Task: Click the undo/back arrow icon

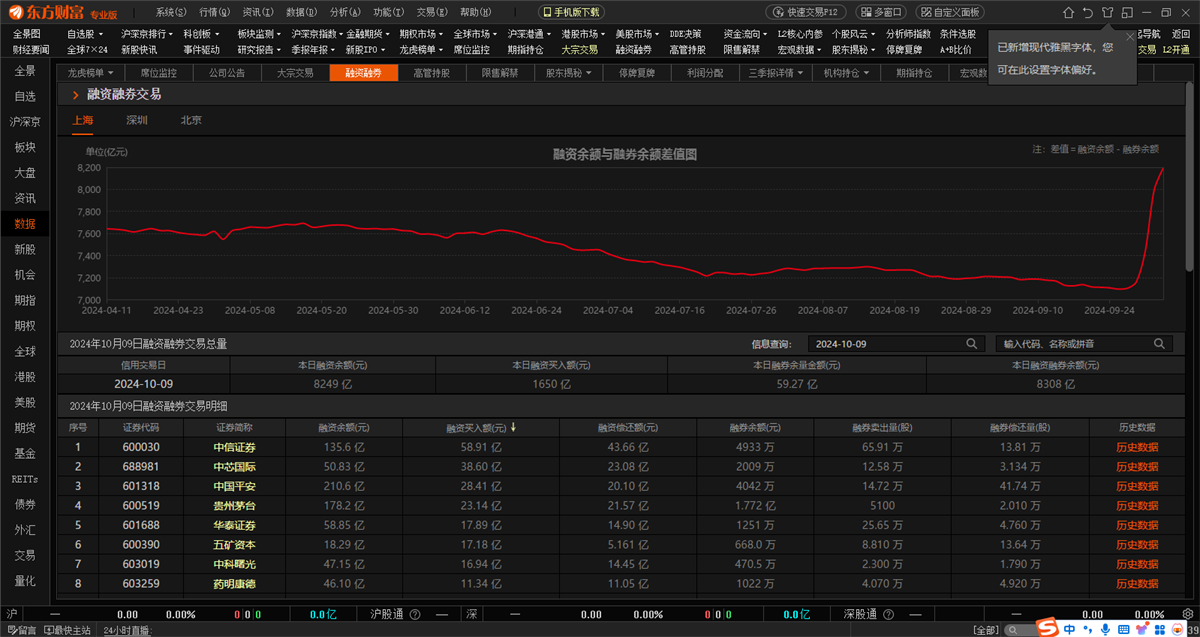Action: pyautogui.click(x=1087, y=12)
